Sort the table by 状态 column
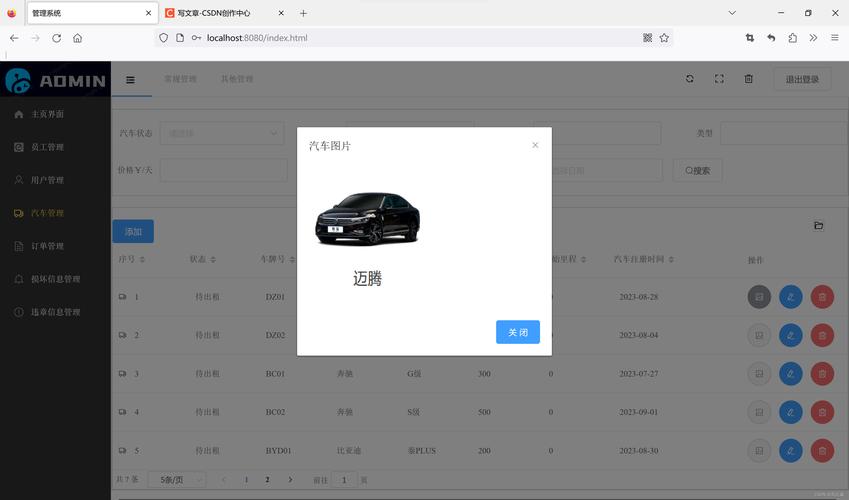Image resolution: width=849 pixels, height=500 pixels. pyautogui.click(x=213, y=259)
